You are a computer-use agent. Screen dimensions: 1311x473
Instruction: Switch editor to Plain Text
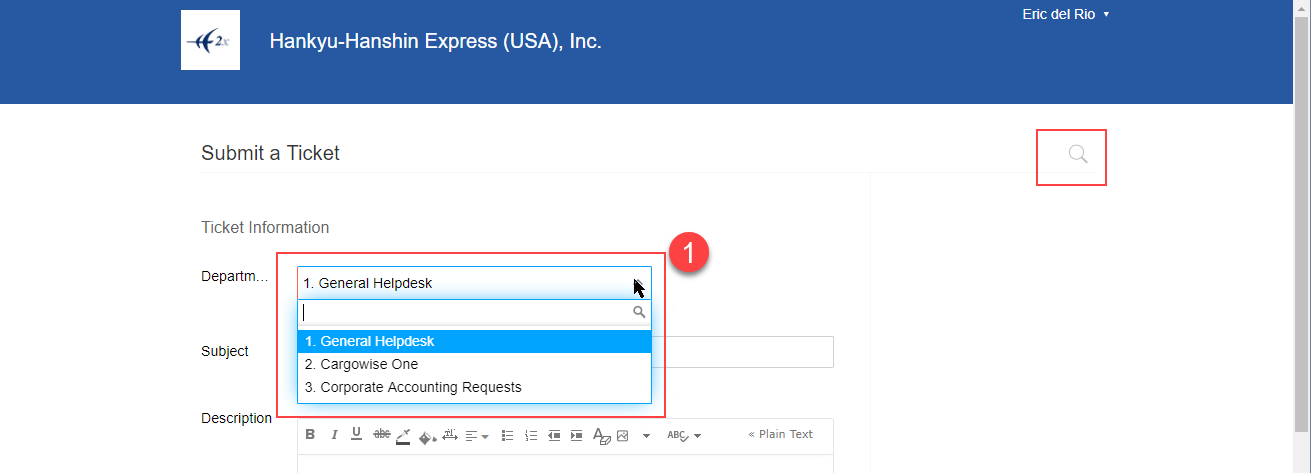tap(781, 434)
